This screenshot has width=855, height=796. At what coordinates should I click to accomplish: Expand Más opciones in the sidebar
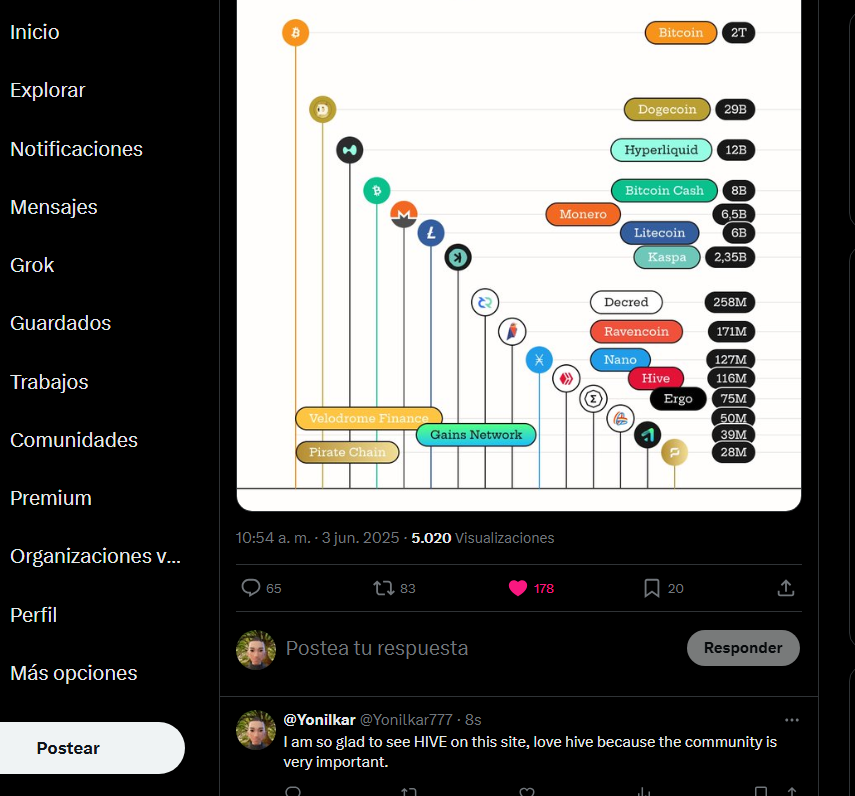(x=74, y=673)
